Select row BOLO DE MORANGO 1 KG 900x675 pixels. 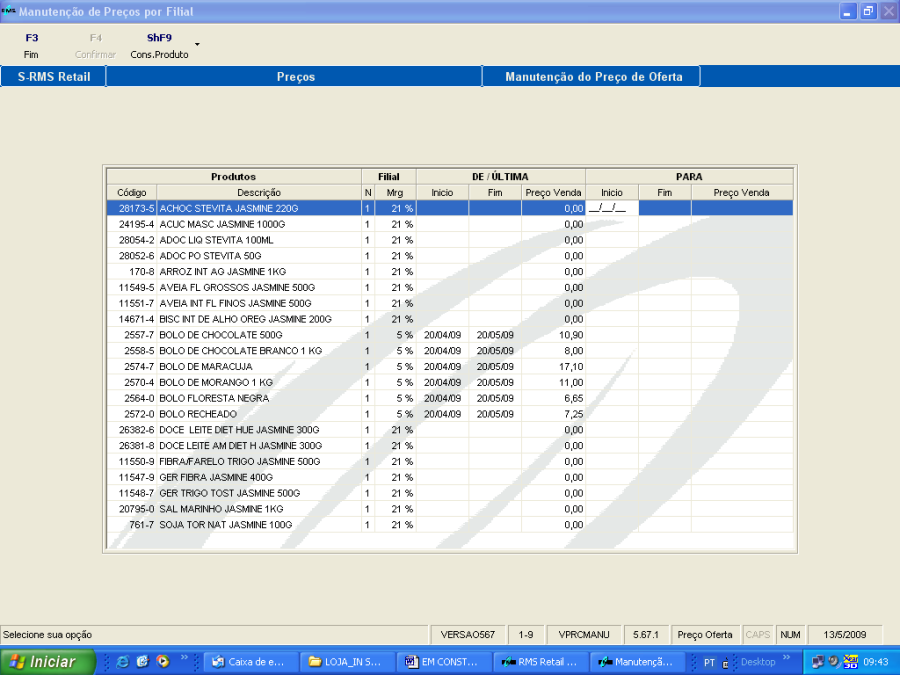(x=449, y=382)
